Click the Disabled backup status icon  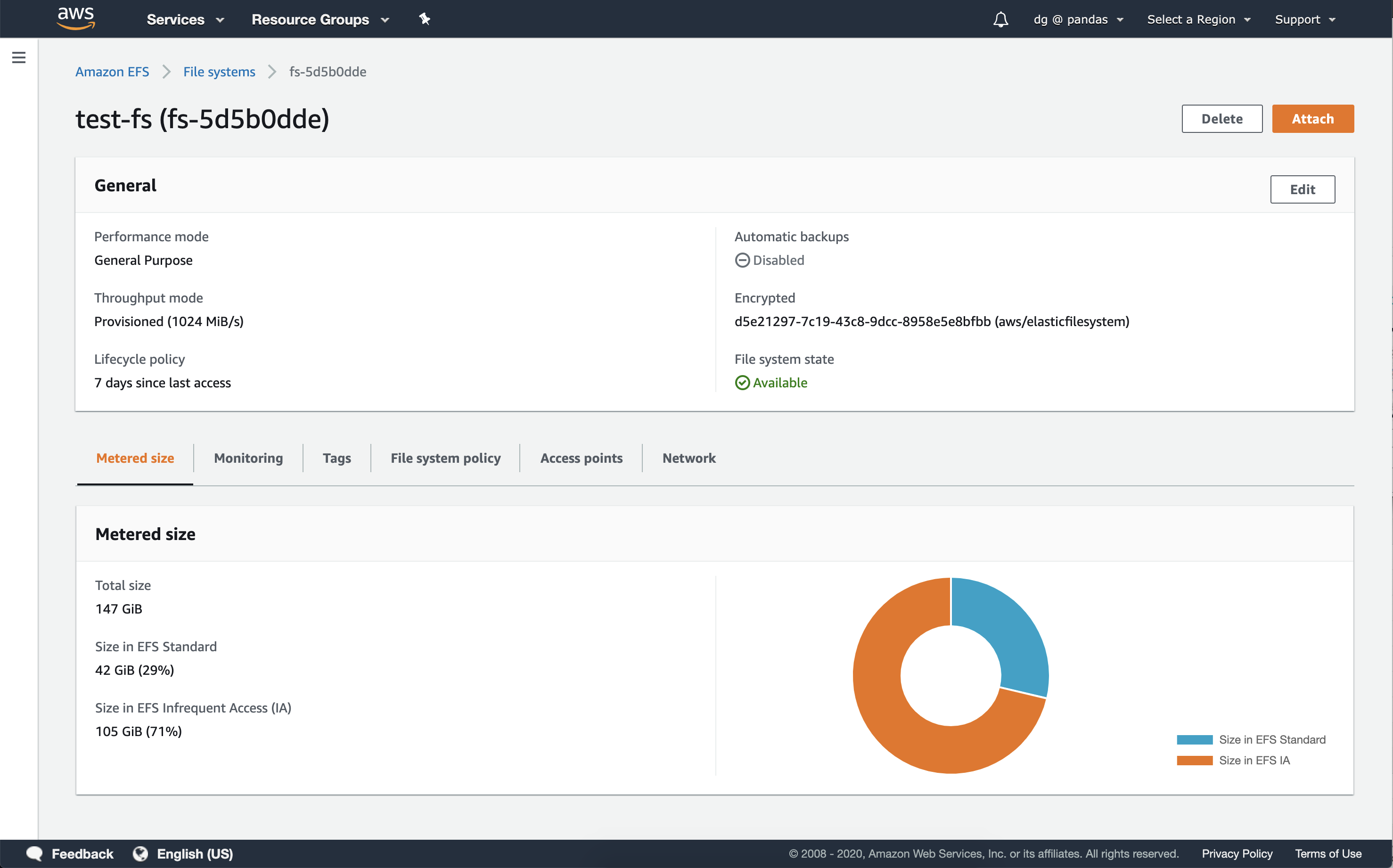point(742,260)
